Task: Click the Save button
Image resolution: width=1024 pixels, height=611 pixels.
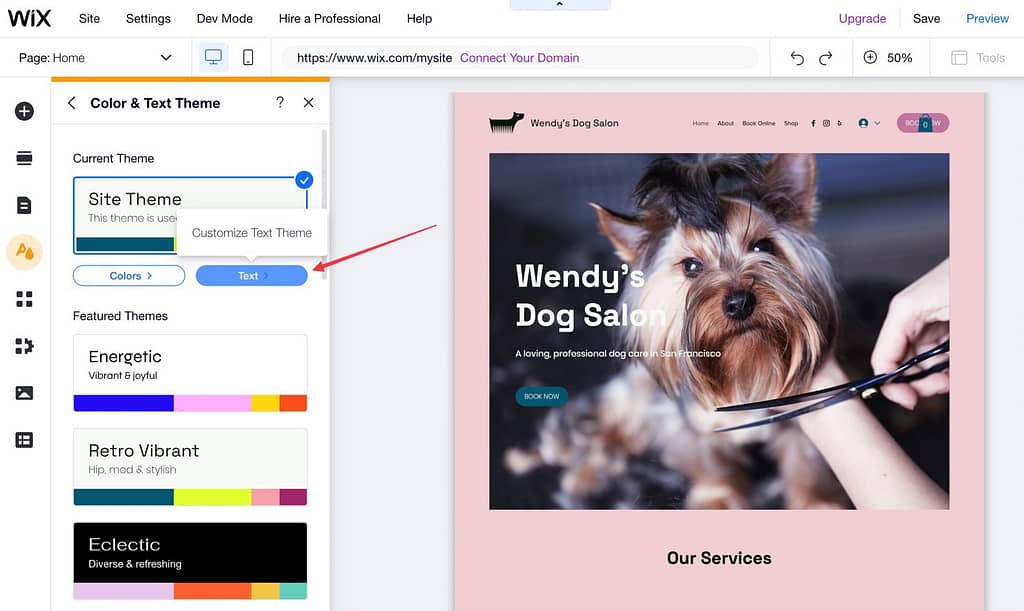Action: point(926,19)
